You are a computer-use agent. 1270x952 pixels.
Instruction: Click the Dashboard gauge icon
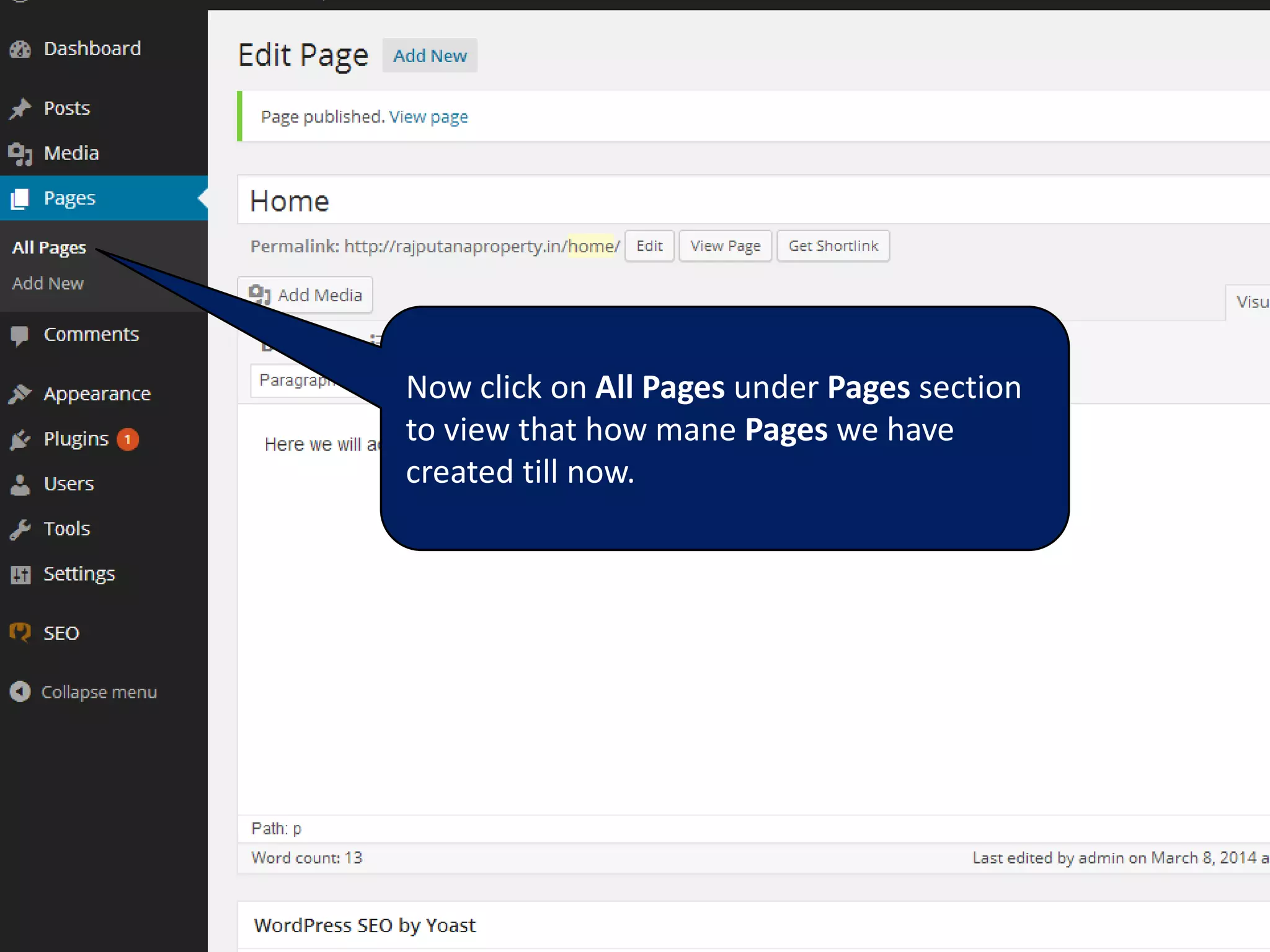tap(20, 49)
